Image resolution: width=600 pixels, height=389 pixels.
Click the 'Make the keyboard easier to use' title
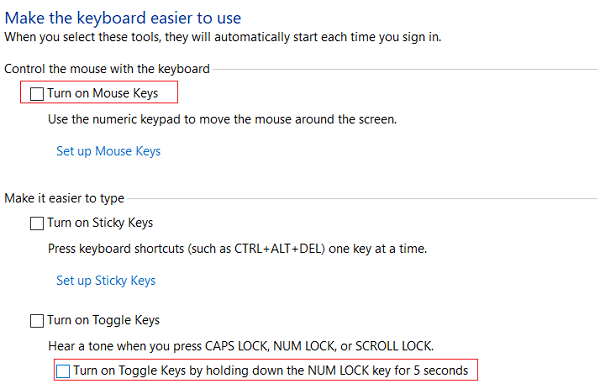coord(123,18)
